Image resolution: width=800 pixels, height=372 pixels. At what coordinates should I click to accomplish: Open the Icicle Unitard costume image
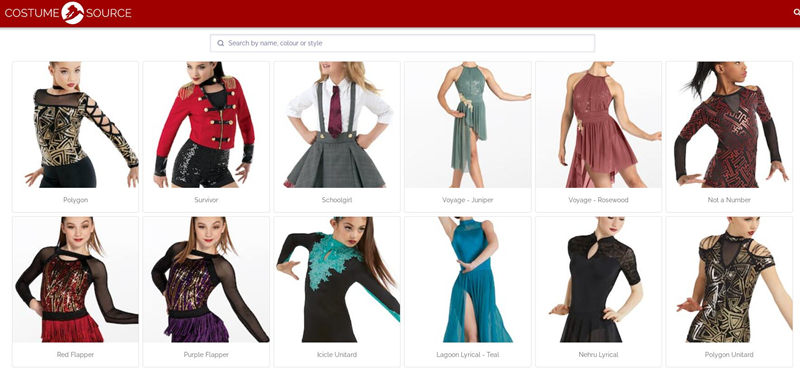click(x=337, y=280)
